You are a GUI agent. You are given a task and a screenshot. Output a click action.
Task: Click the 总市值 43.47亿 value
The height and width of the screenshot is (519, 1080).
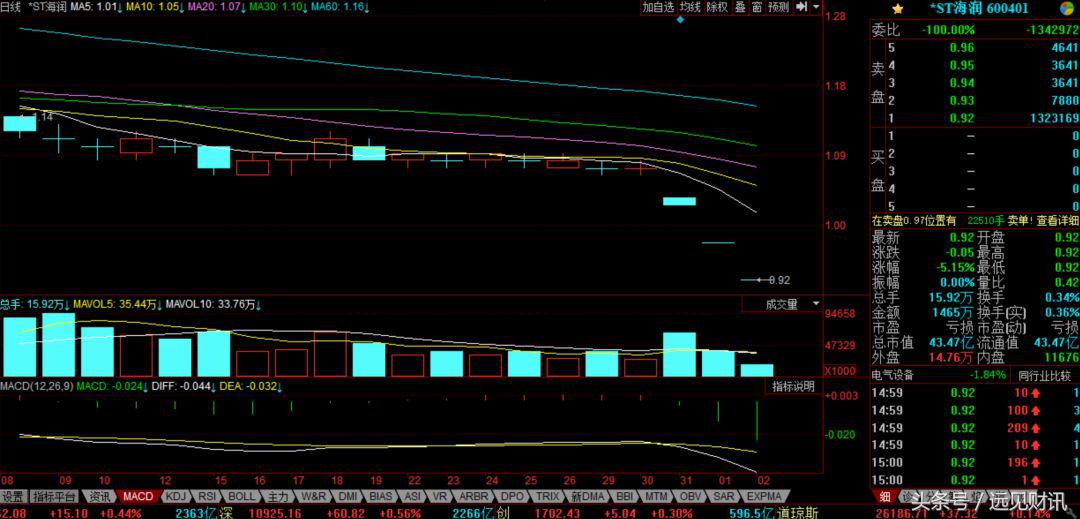(950, 342)
